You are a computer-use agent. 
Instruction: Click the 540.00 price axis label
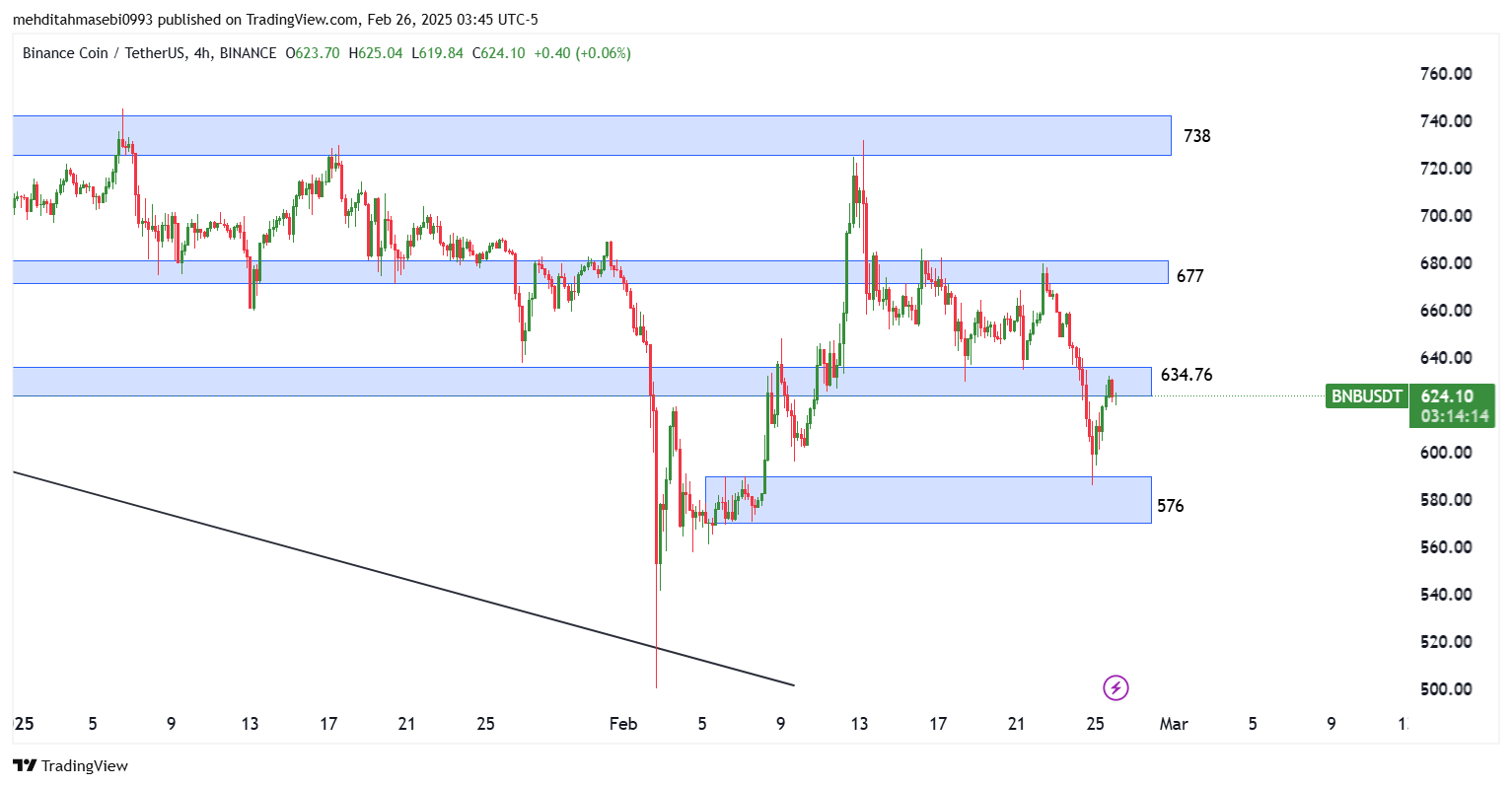[1446, 595]
